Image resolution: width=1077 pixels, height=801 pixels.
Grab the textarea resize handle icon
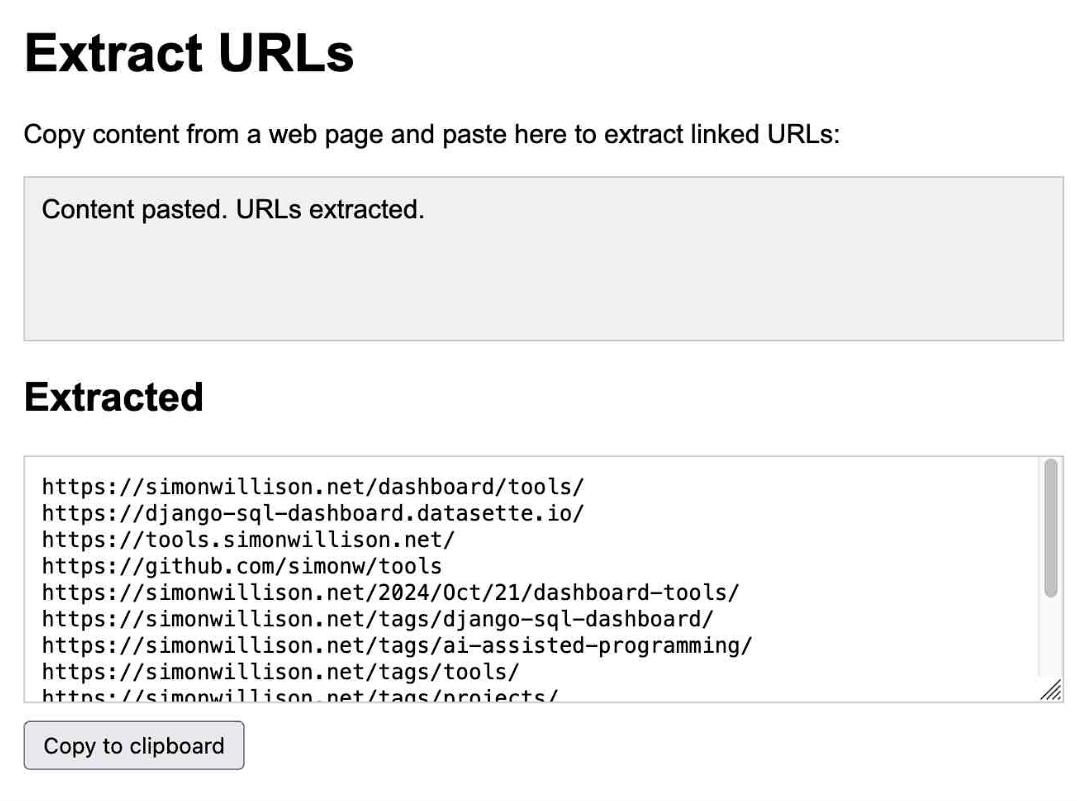(1049, 691)
